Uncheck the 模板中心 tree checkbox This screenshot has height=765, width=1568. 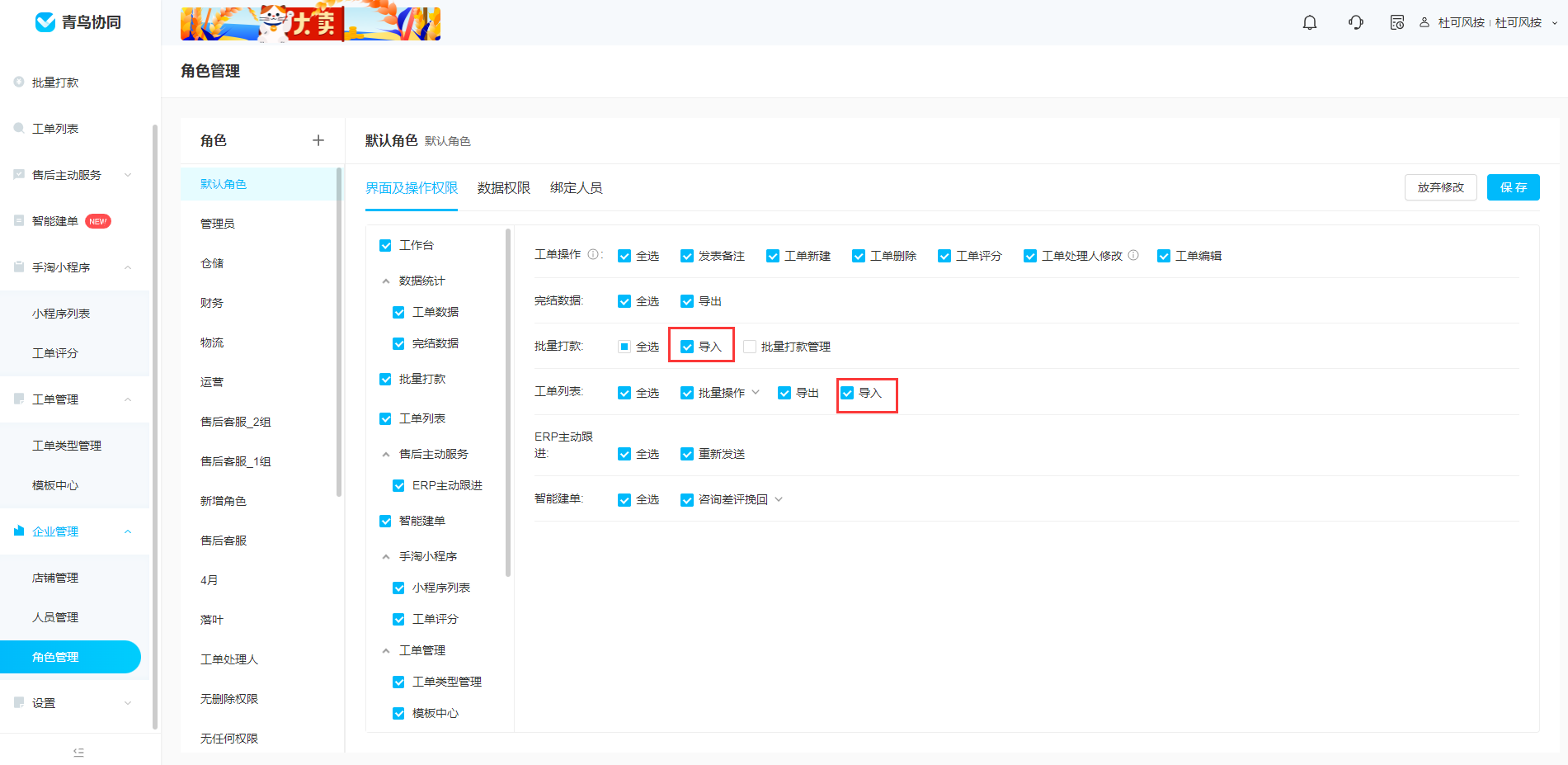click(x=398, y=713)
